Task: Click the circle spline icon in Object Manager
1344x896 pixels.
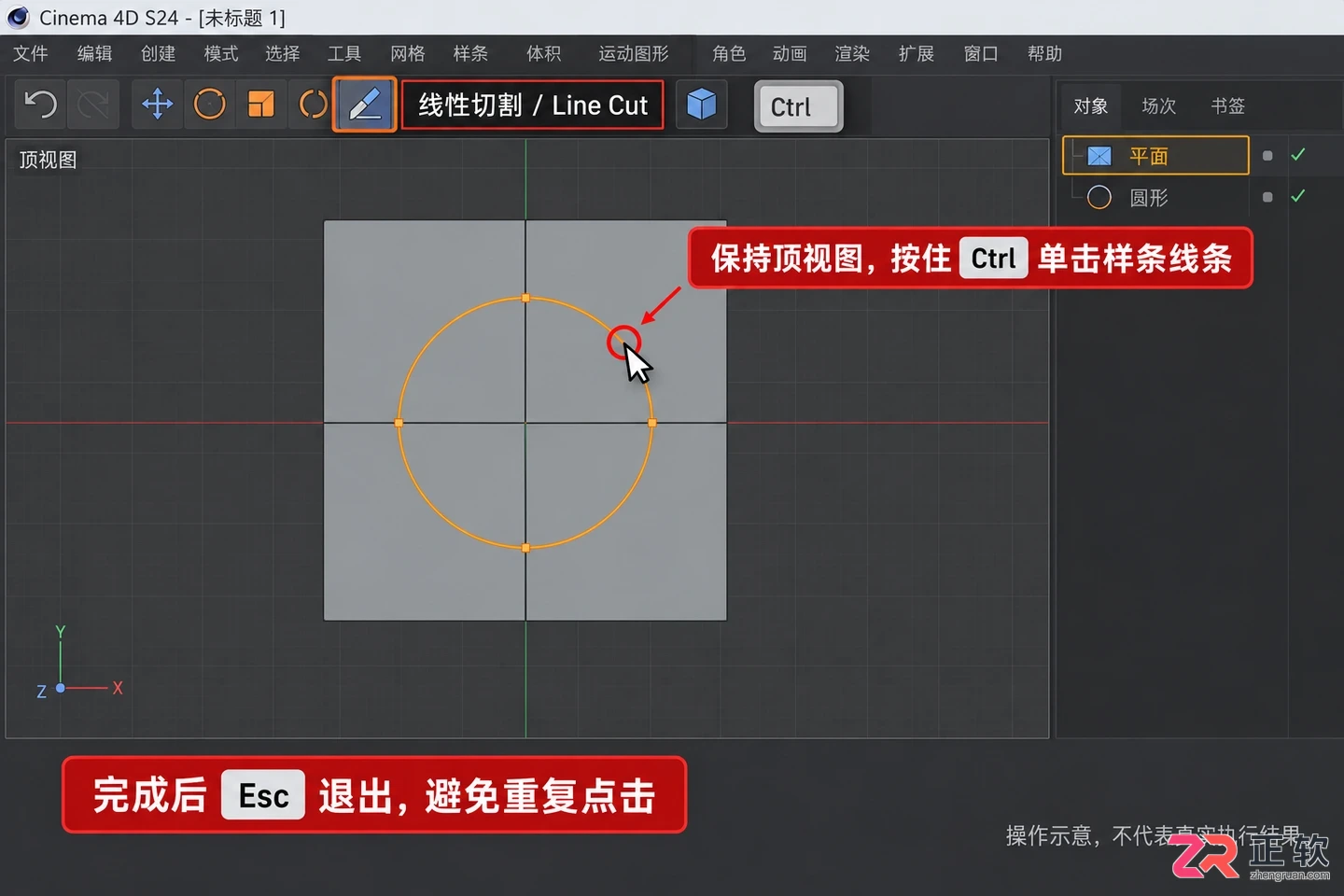Action: point(1099,197)
